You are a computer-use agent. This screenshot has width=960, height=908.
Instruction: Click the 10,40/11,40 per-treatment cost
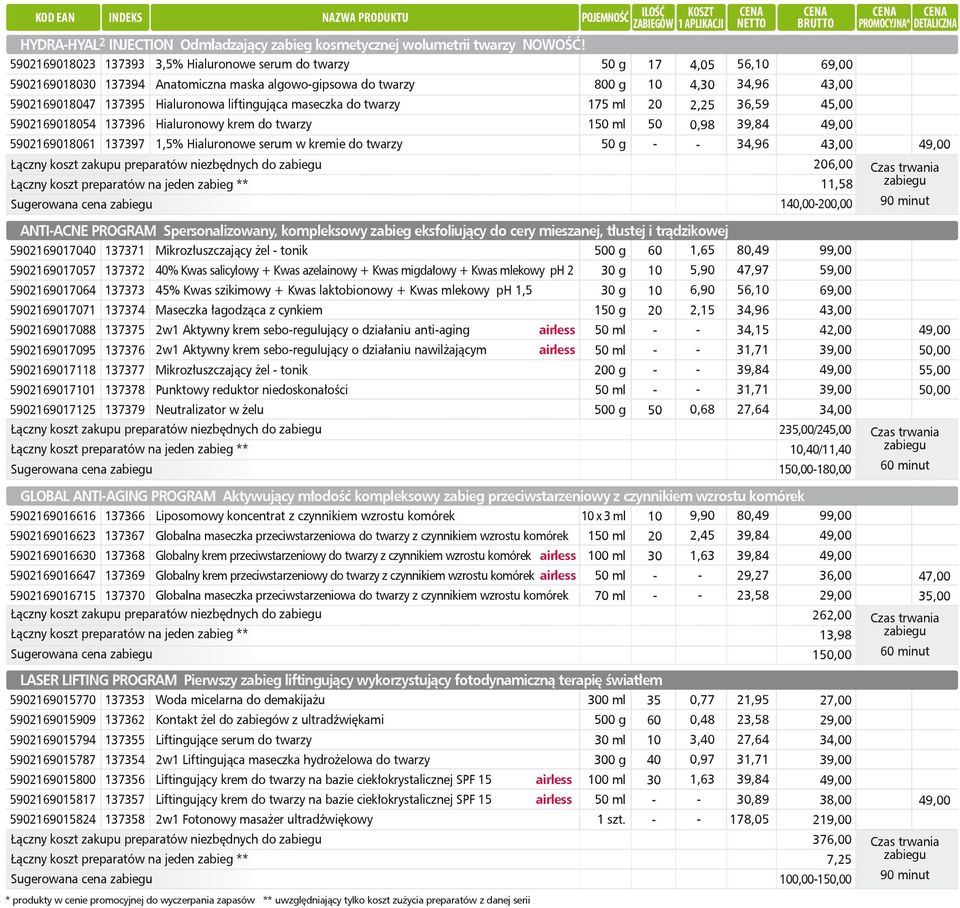[x=820, y=449]
